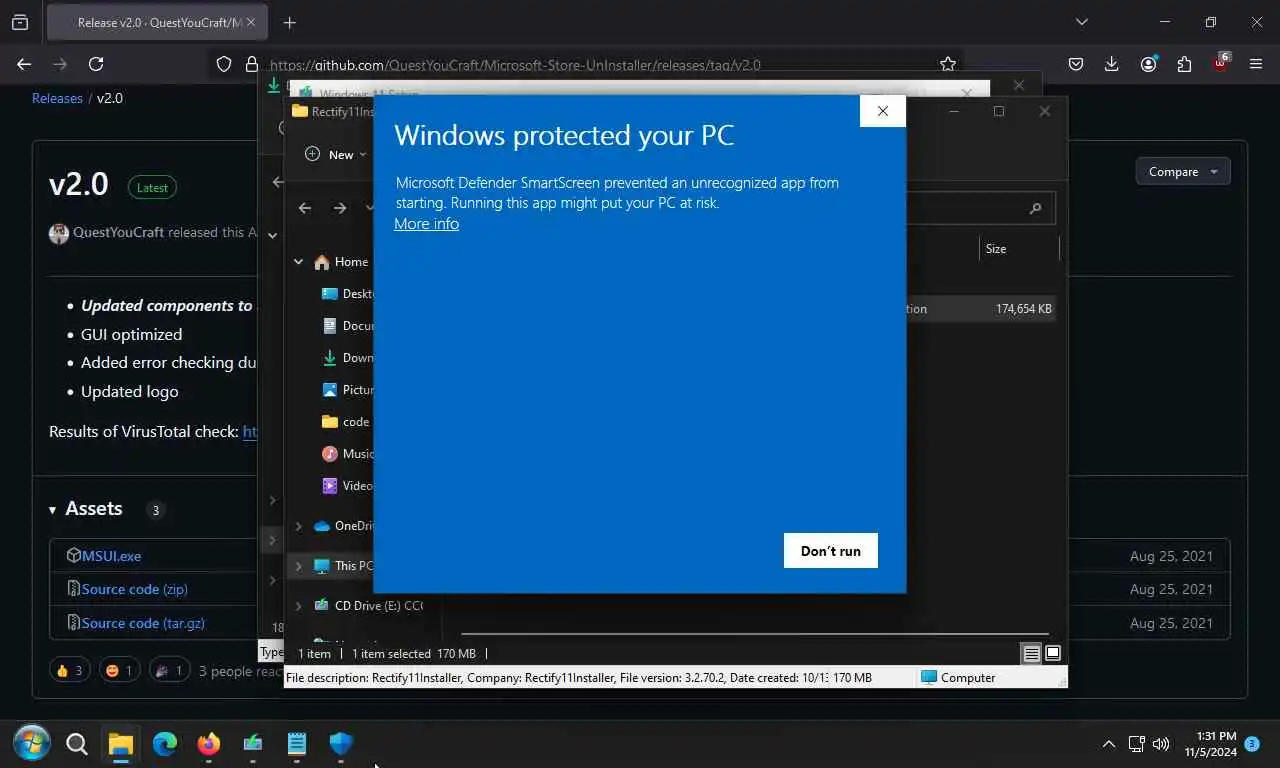Download Source code (tar.gz)
This screenshot has width=1280, height=768.
tap(143, 623)
